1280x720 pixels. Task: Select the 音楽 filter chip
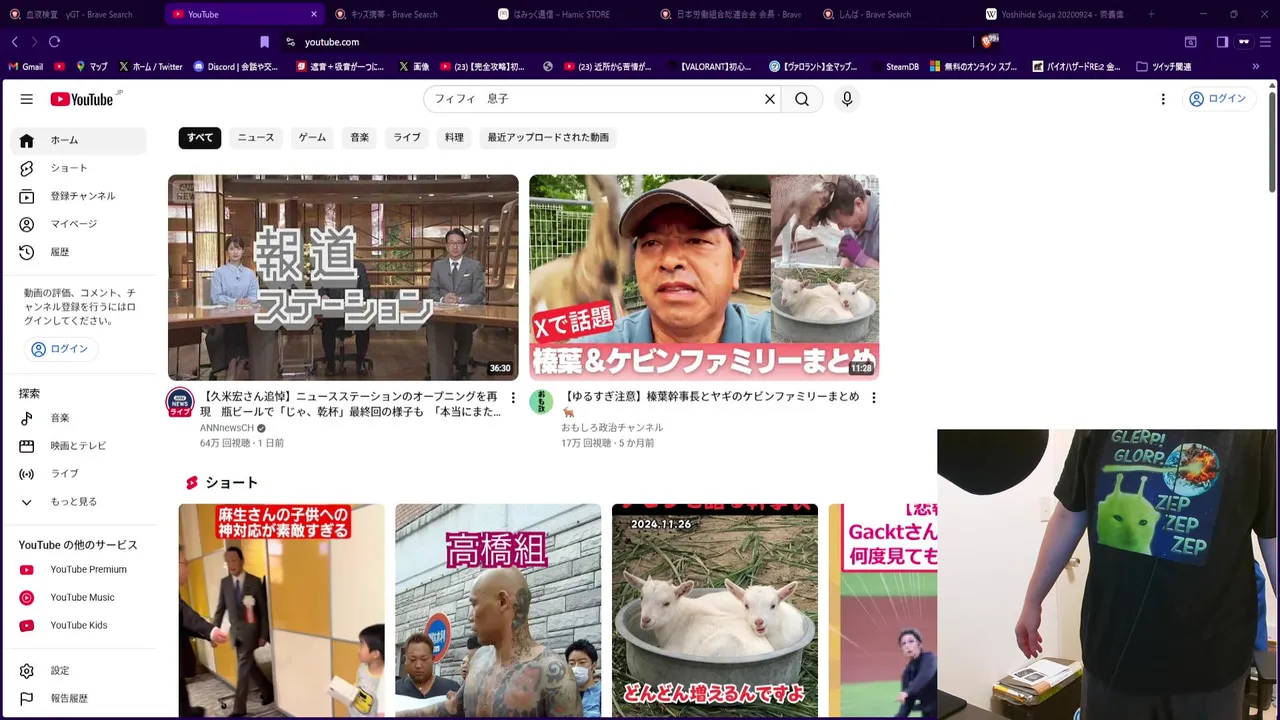(360, 138)
